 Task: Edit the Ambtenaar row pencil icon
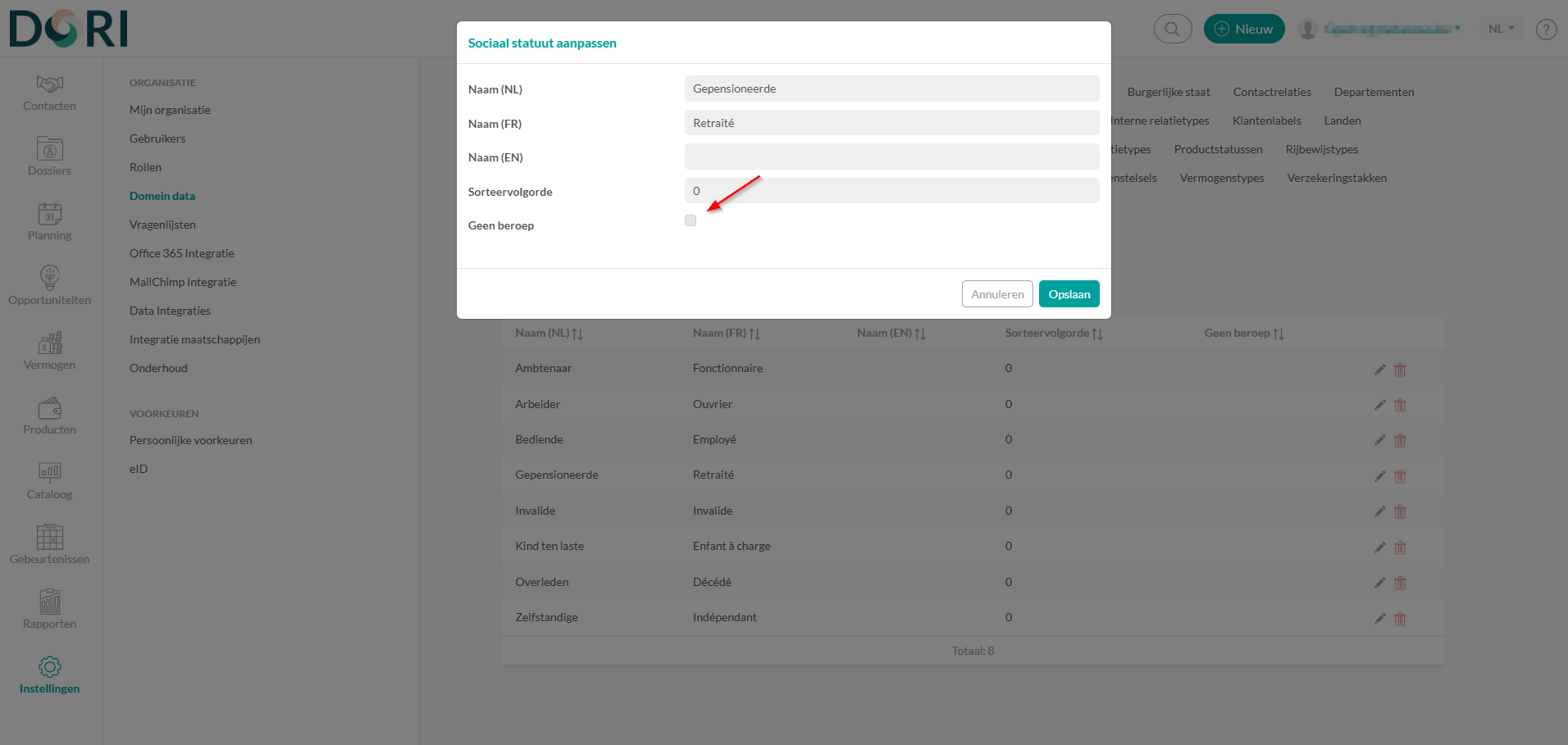point(1379,370)
